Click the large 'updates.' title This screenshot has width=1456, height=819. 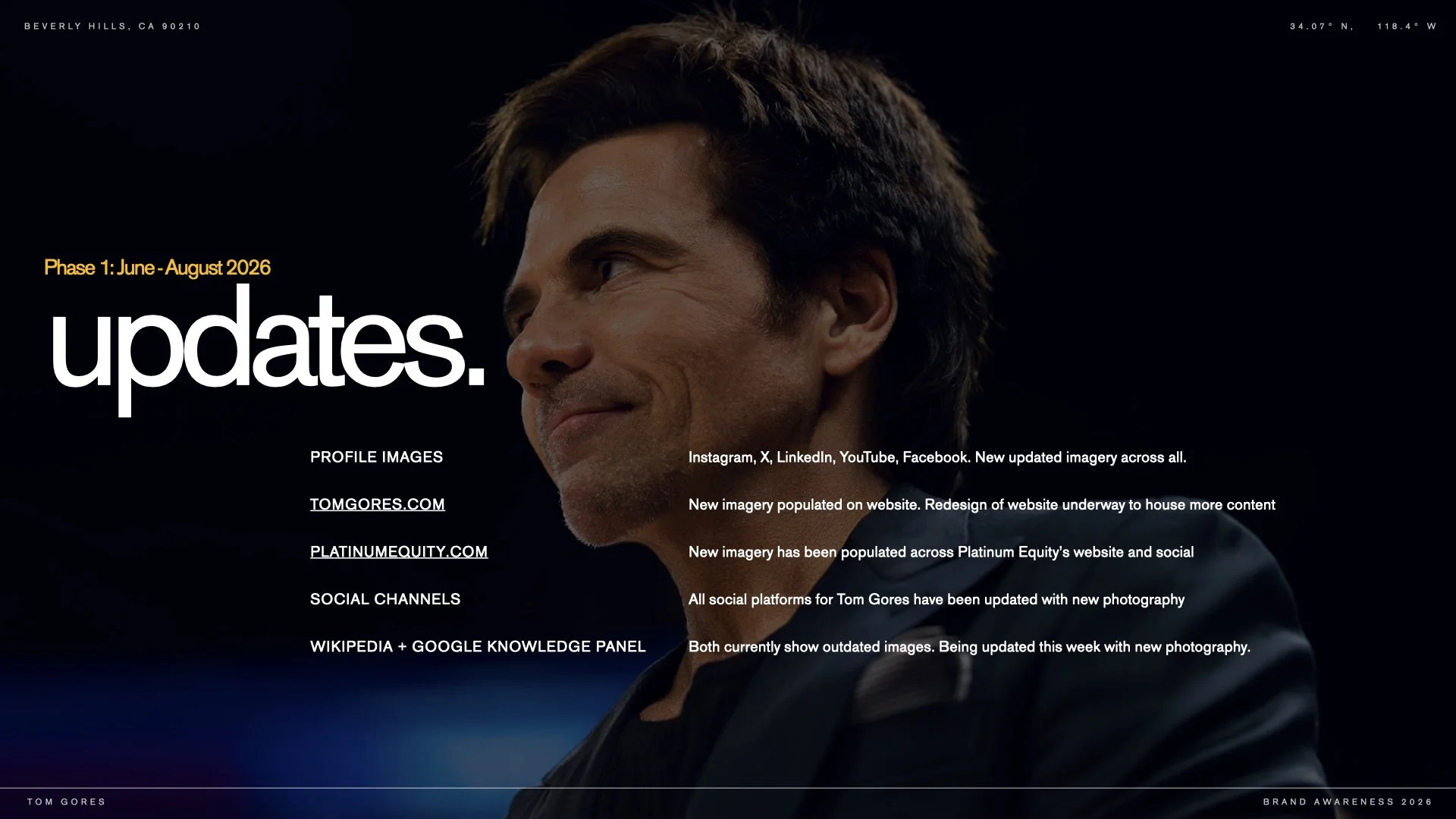coord(267,349)
